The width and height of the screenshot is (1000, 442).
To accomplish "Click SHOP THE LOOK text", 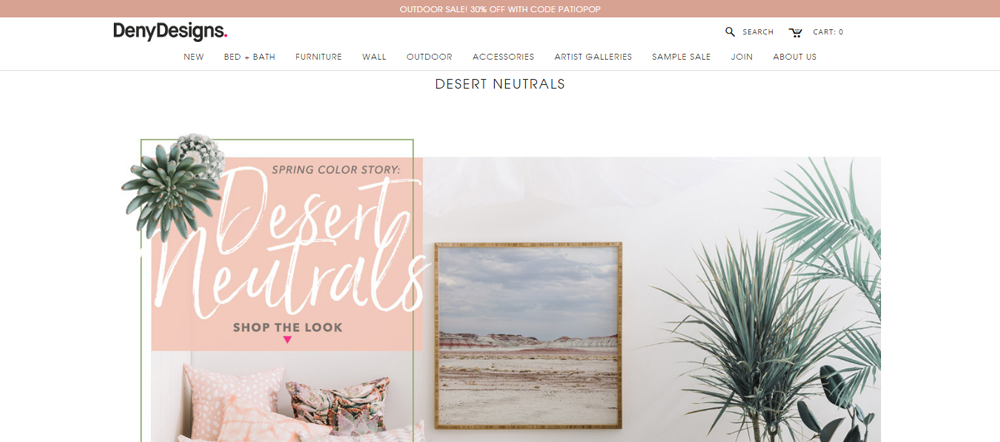I will tap(288, 328).
